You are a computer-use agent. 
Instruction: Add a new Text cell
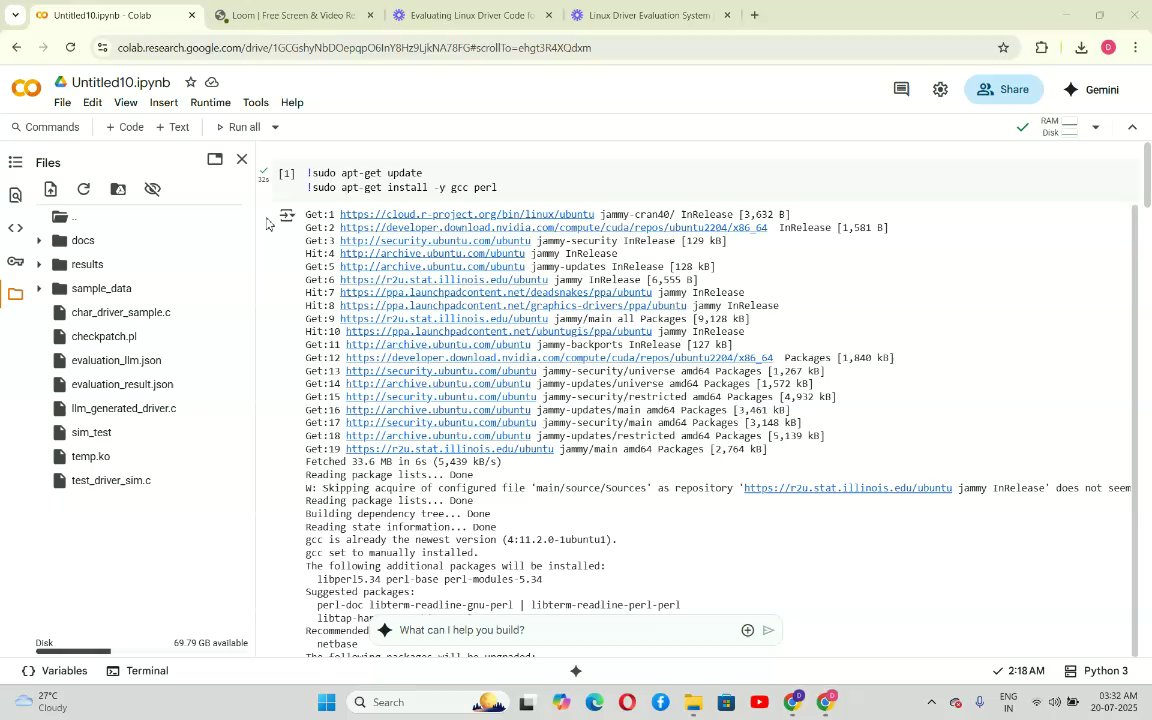point(173,127)
